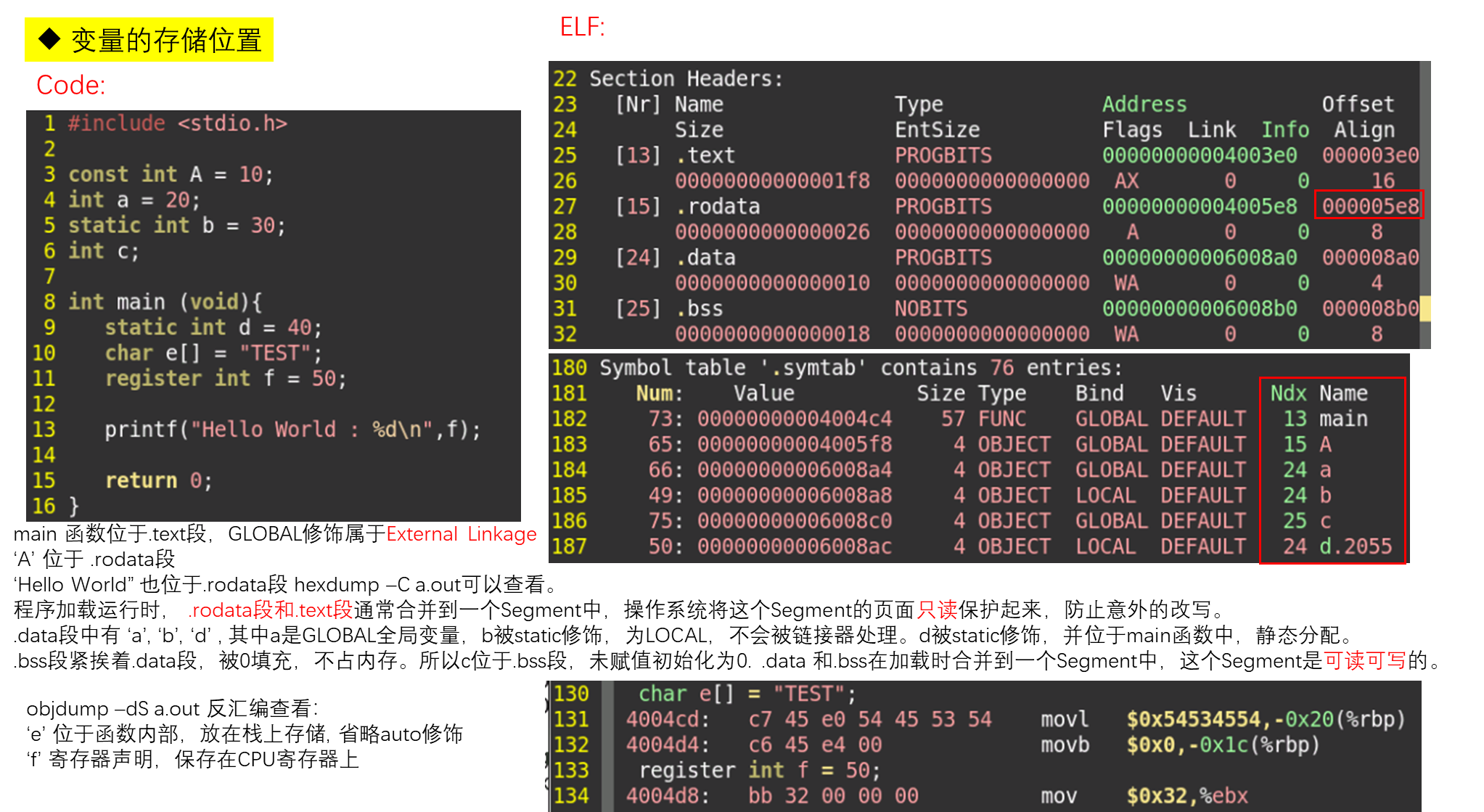Click the red 'External Linkage' text
Screen dimensions: 1484x812
(462, 534)
